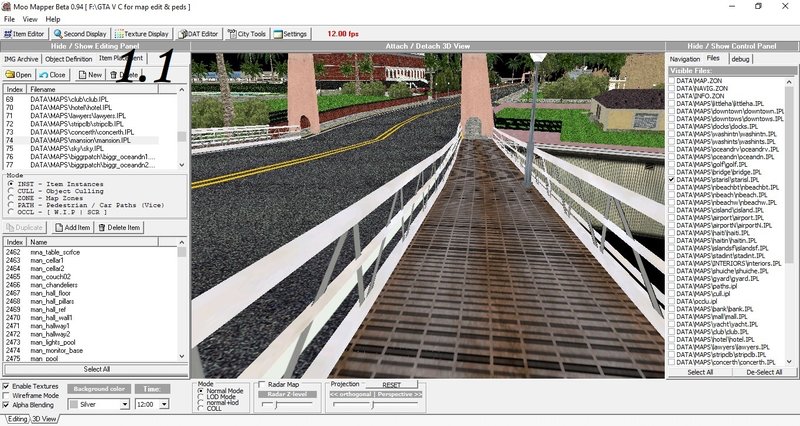Image resolution: width=800 pixels, height=426 pixels.
Task: Click the Duplicate button
Action: [24, 228]
